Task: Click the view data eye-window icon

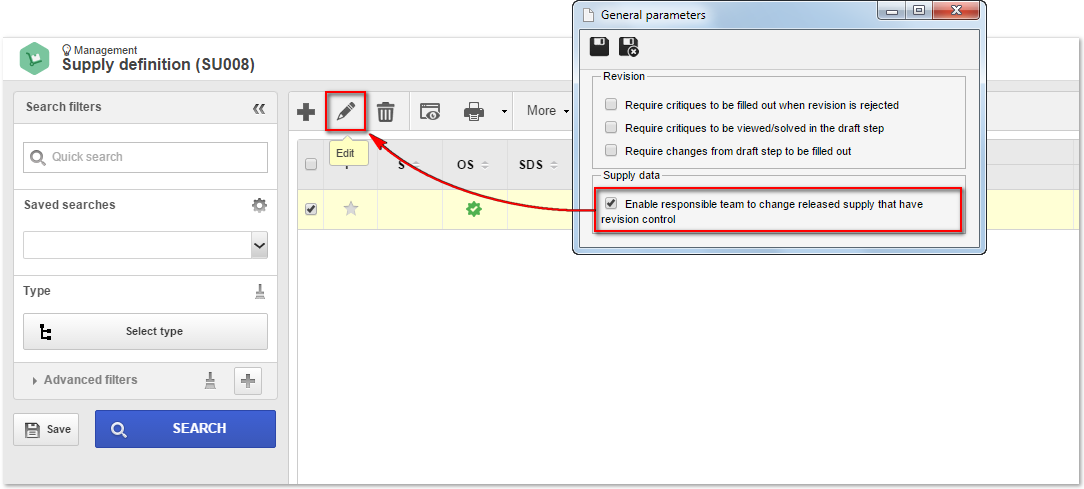Action: coord(430,111)
